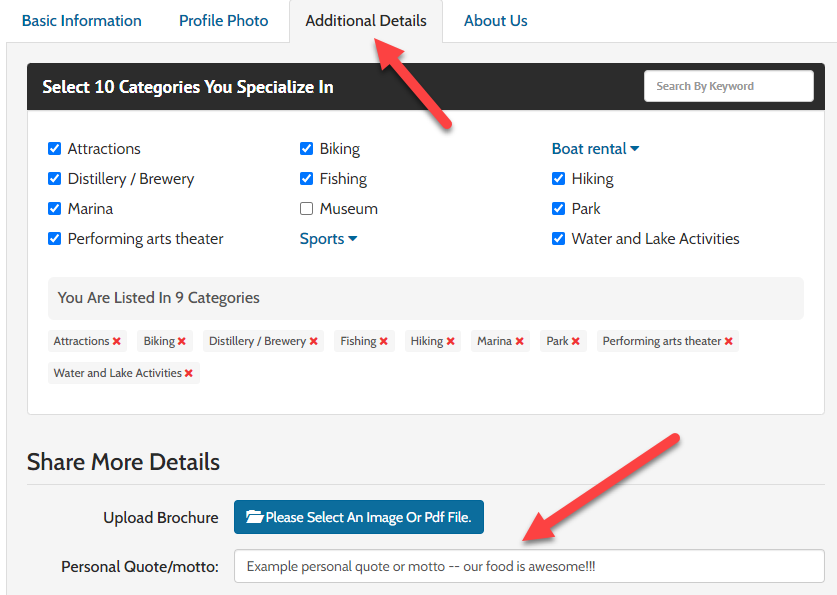Screen dimensions: 837x595
Task: Delete the Distillery / Brewery tag via X
Action: (314, 342)
